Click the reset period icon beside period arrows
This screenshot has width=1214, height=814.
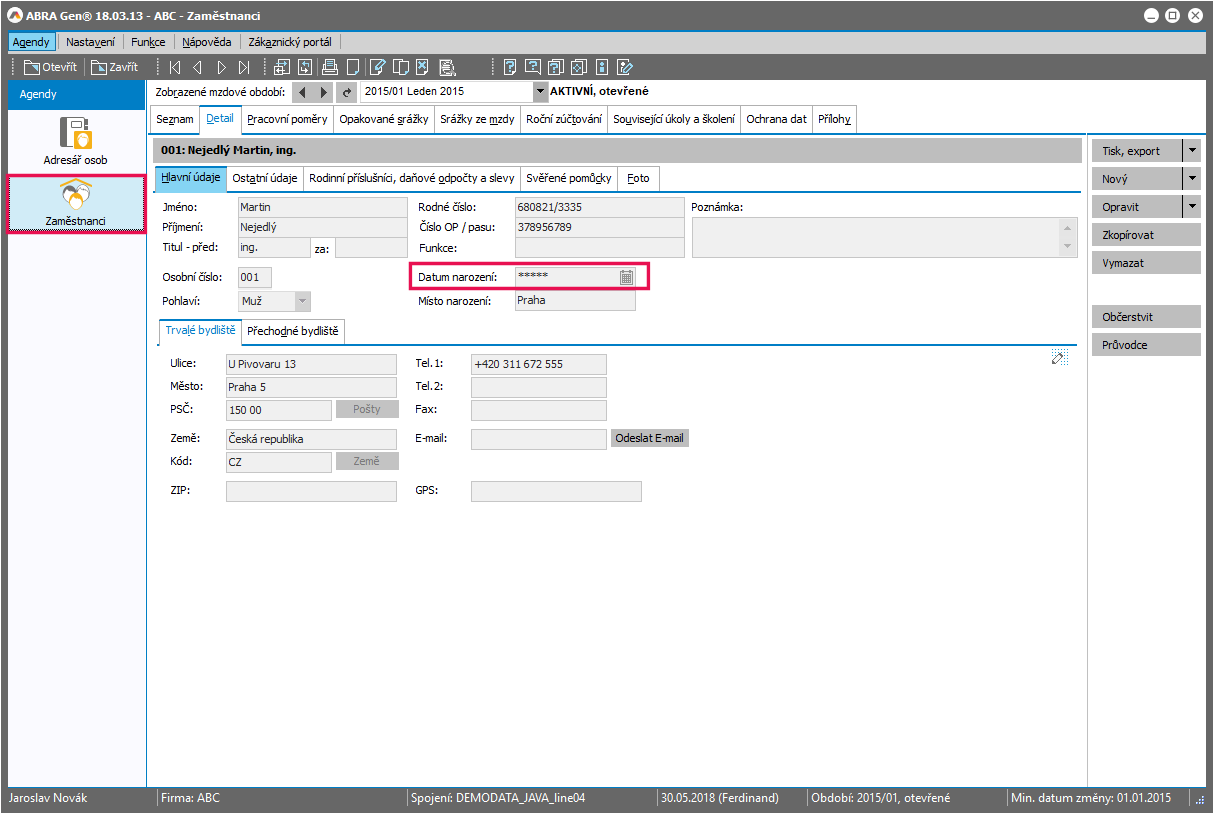pyautogui.click(x=347, y=92)
